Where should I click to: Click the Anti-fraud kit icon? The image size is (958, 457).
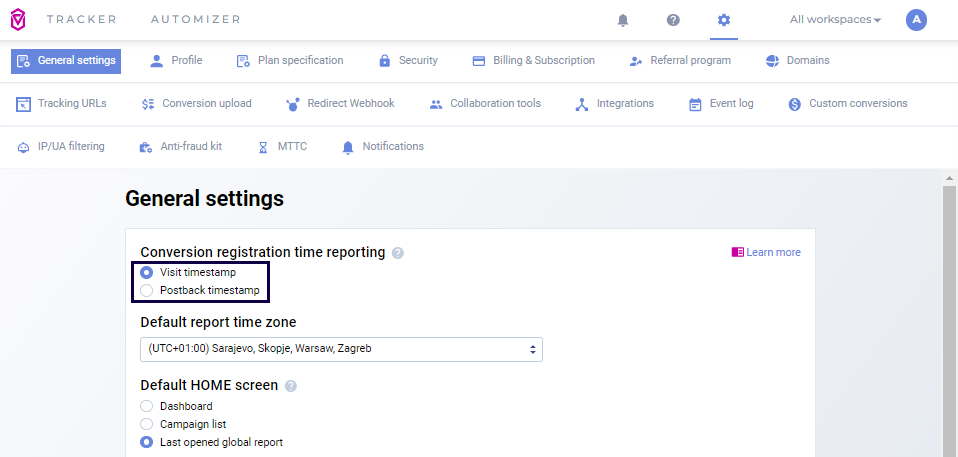point(145,147)
